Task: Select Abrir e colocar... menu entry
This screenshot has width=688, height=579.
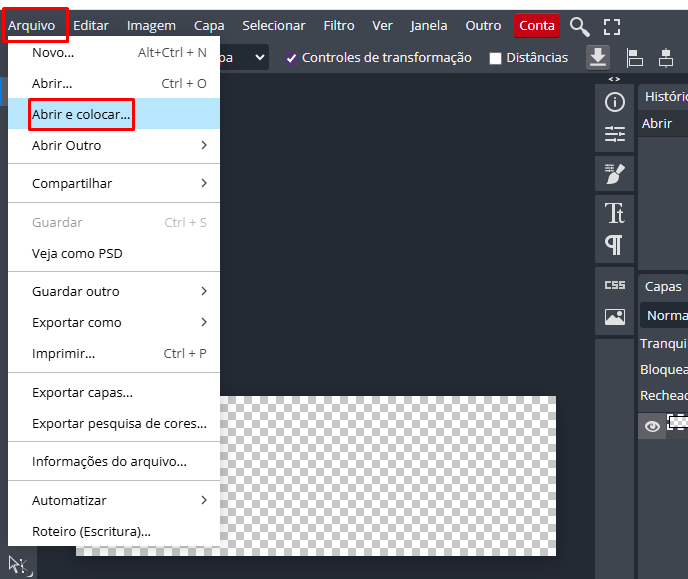Action: pyautogui.click(x=114, y=114)
